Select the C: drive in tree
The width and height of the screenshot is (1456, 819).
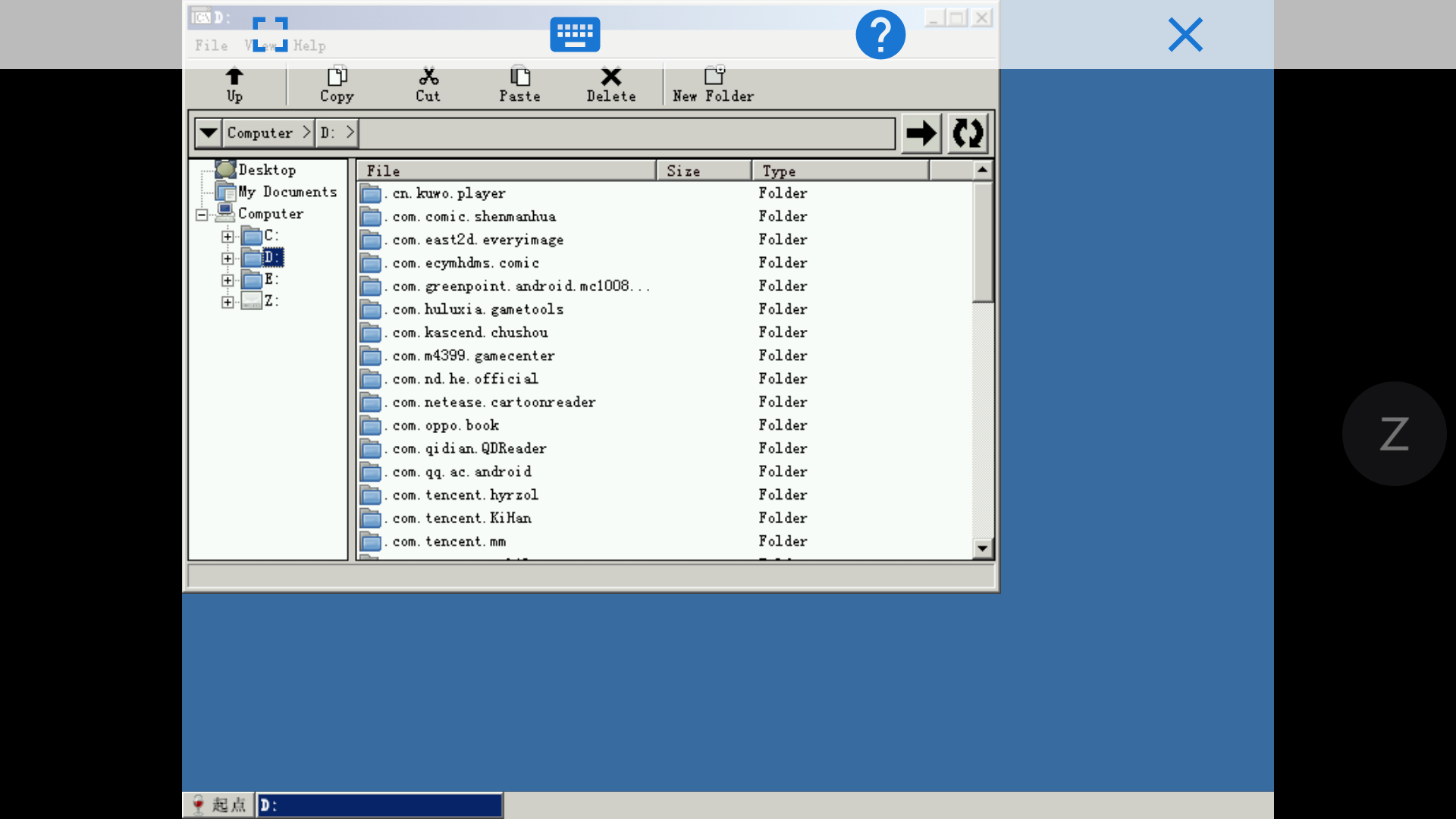(x=271, y=235)
